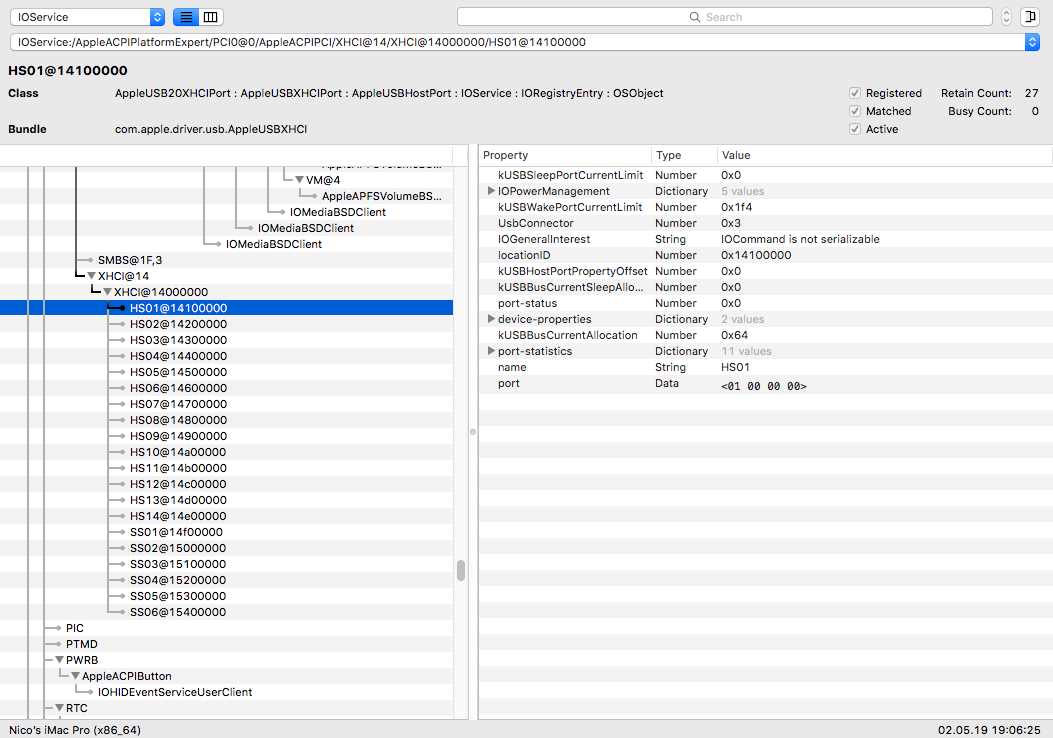Switch to the list (outline) view icon
The width and height of the screenshot is (1053, 738).
point(186,17)
